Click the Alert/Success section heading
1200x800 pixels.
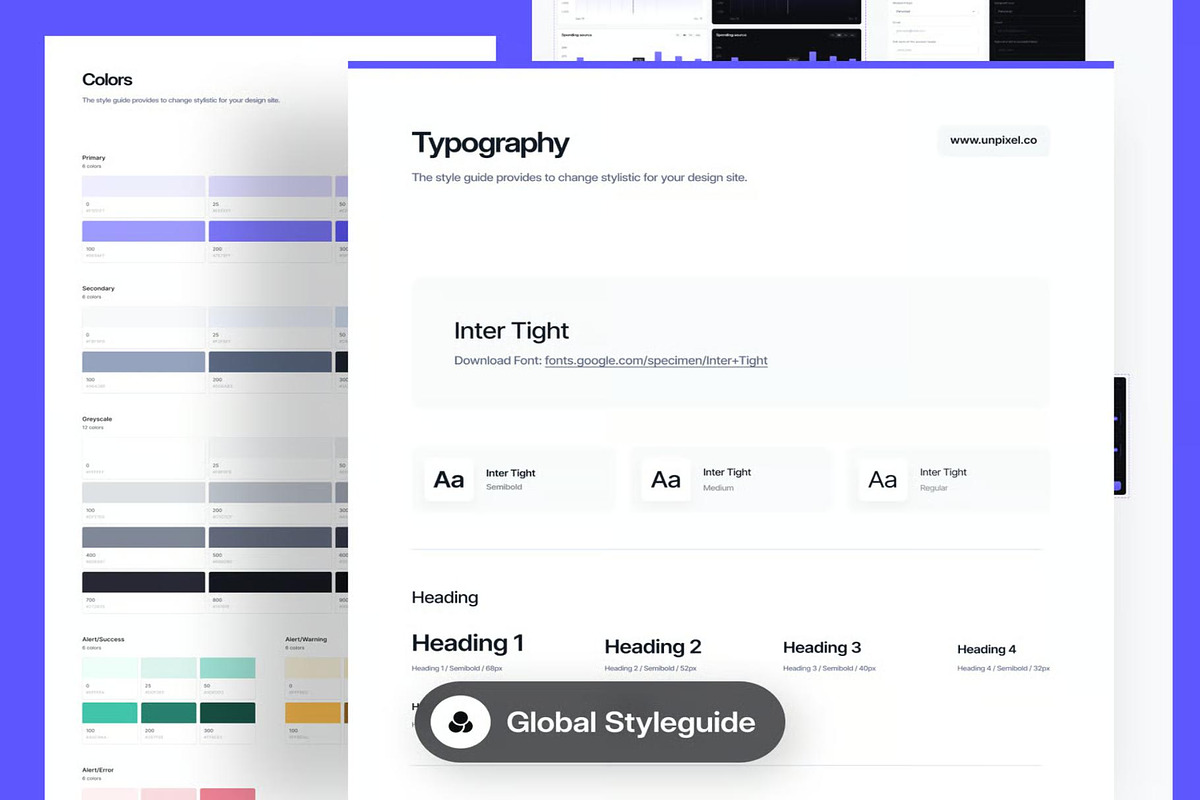click(104, 639)
